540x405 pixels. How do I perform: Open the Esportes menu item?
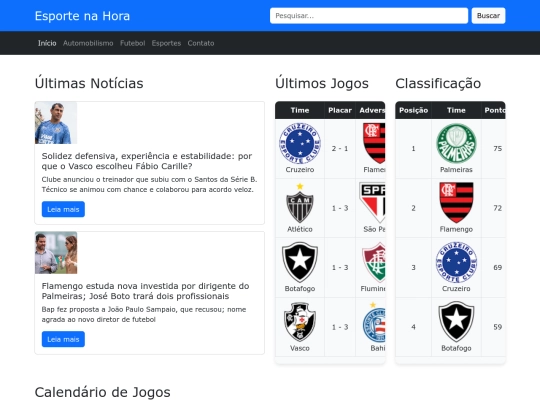(x=166, y=43)
